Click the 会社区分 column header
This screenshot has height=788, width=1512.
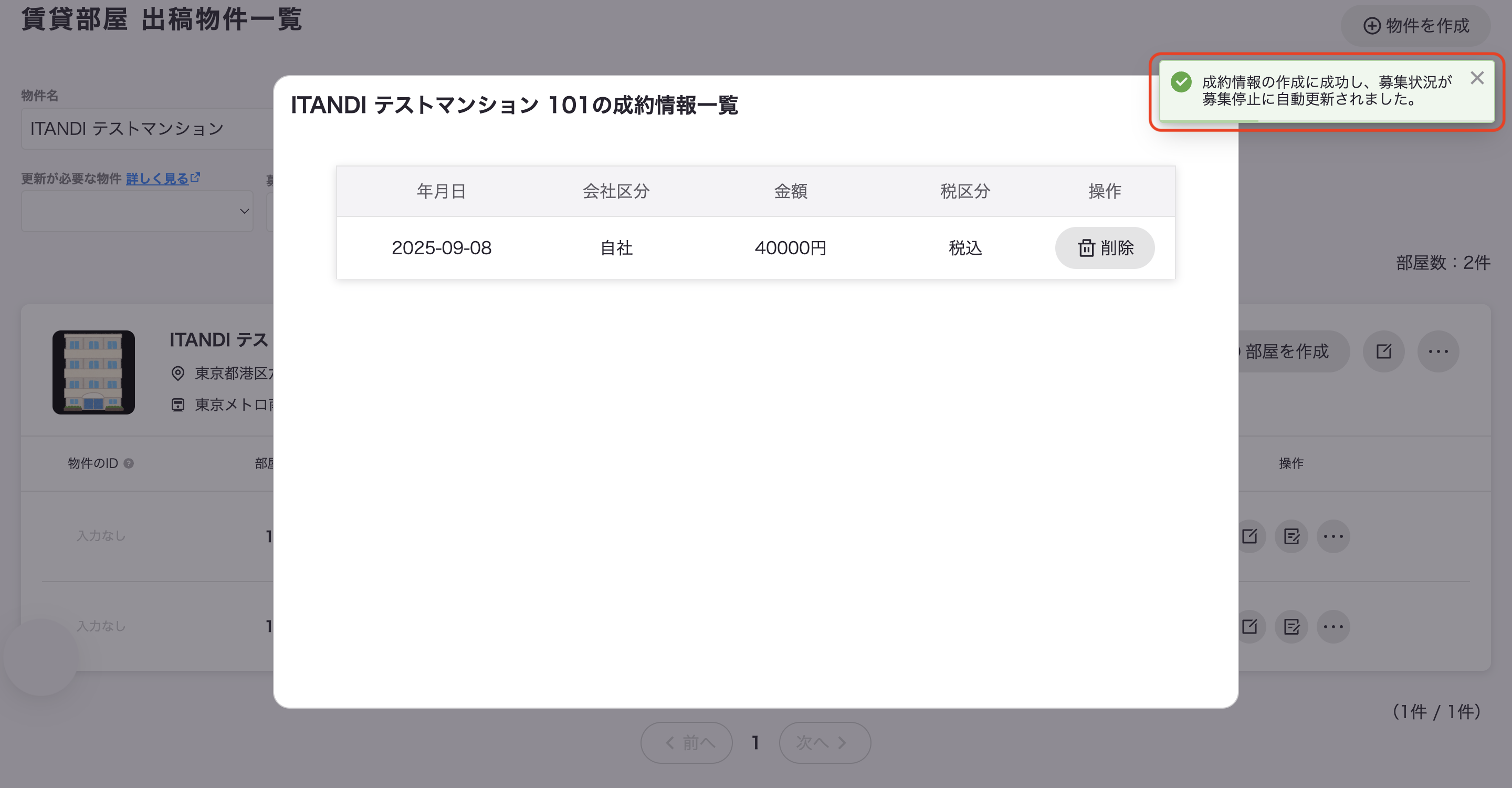tap(616, 191)
